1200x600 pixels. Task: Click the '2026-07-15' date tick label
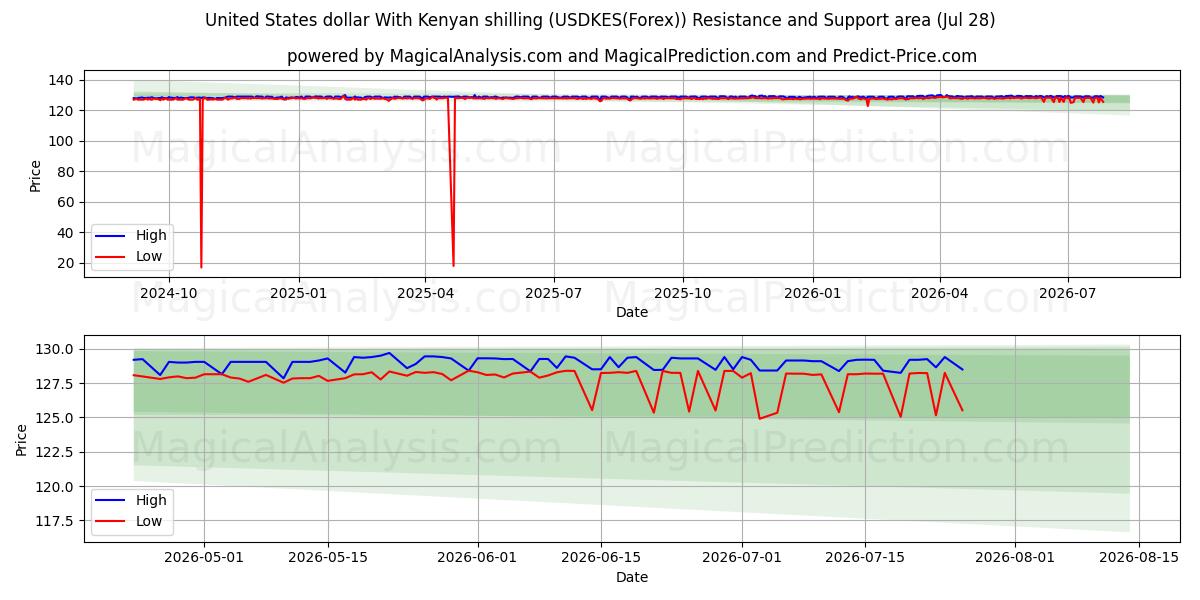tap(866, 558)
